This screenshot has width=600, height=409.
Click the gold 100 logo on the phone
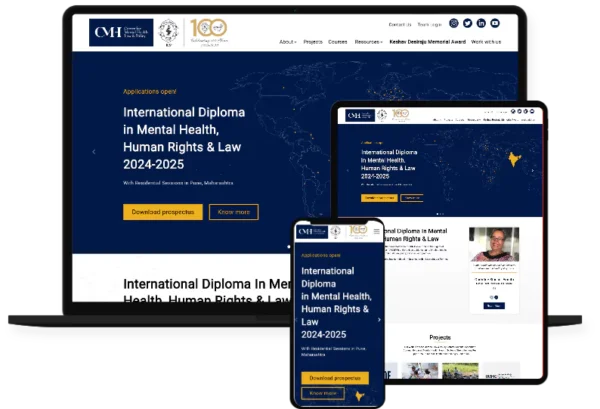point(358,231)
